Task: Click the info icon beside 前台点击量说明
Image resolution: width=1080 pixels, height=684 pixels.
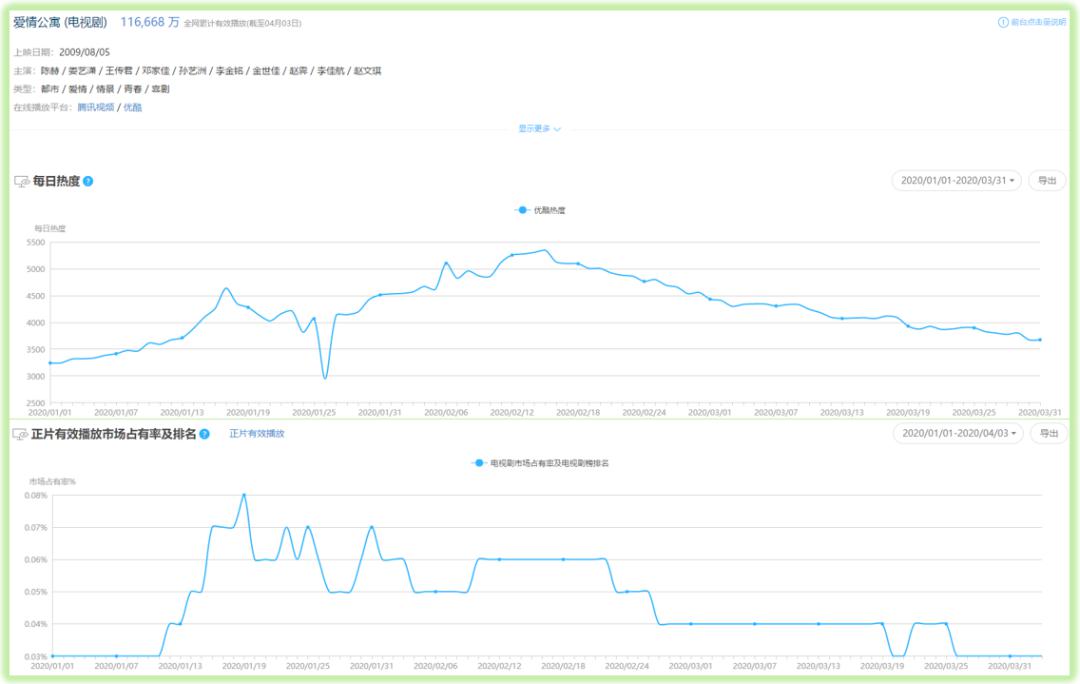Action: [x=1003, y=22]
